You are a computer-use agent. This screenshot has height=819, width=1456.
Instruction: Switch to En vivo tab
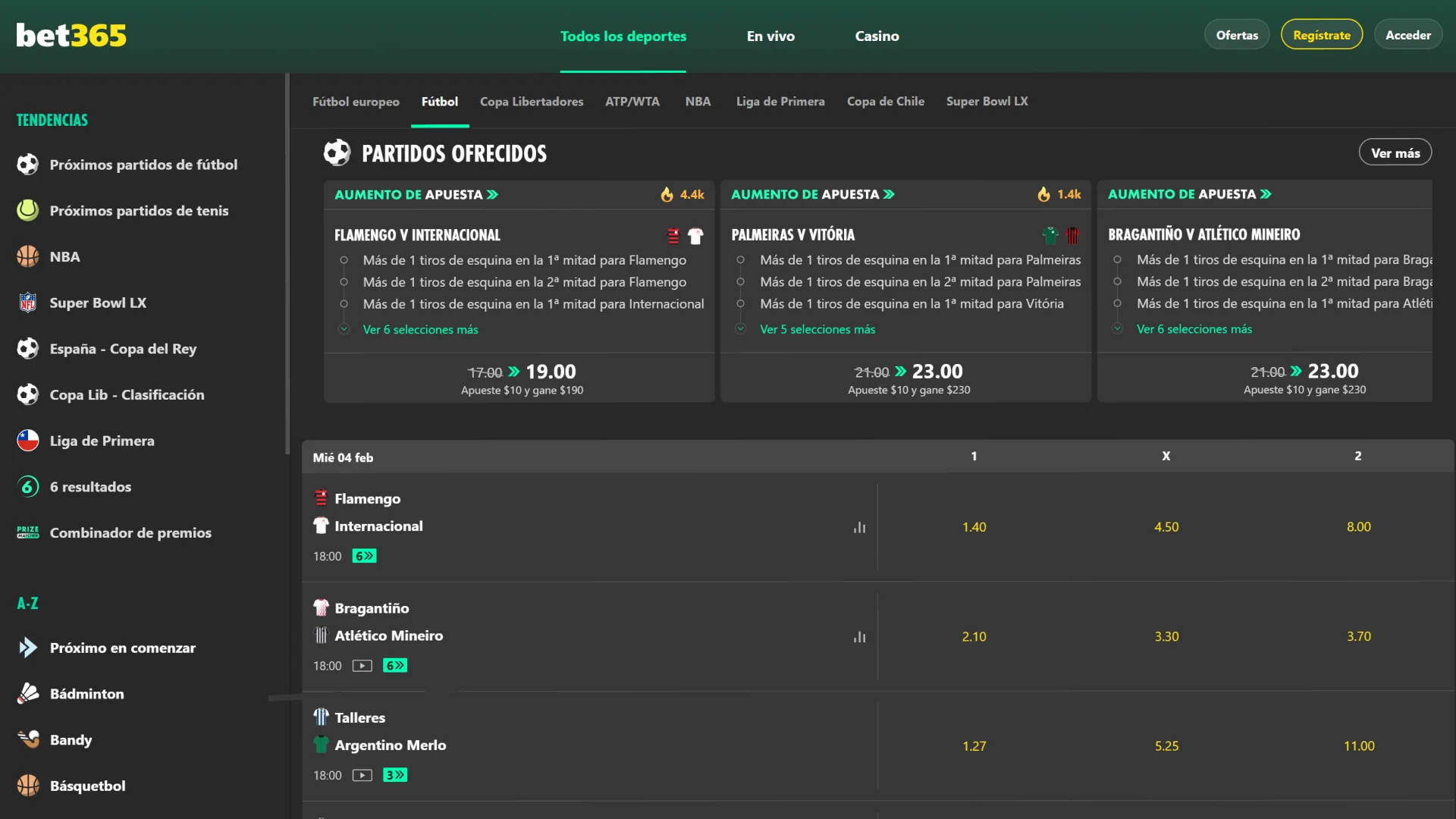[770, 36]
